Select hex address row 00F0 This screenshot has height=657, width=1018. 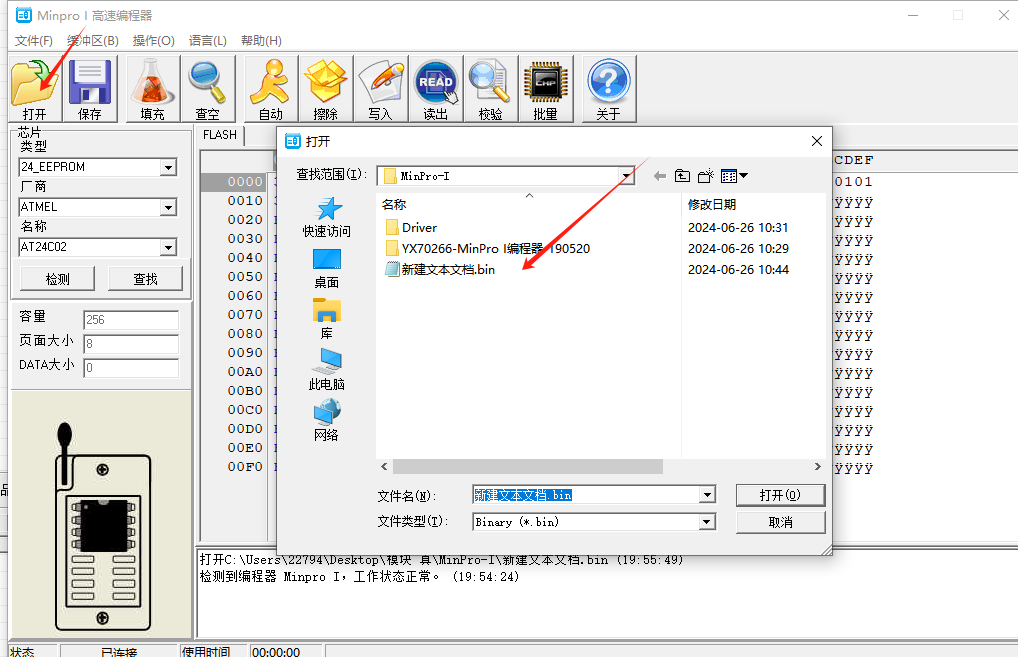coord(245,467)
